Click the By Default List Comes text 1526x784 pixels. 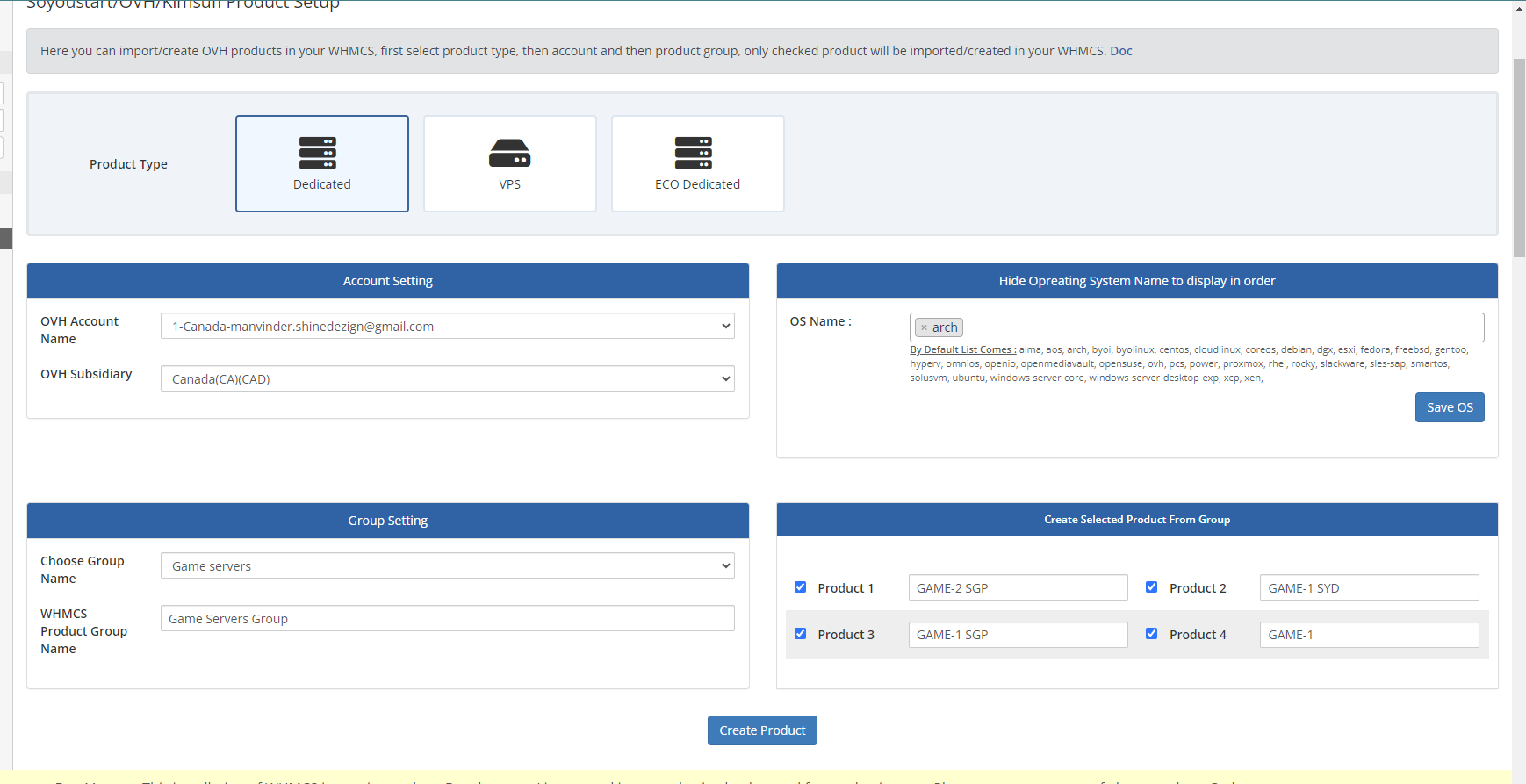pyautogui.click(x=963, y=349)
